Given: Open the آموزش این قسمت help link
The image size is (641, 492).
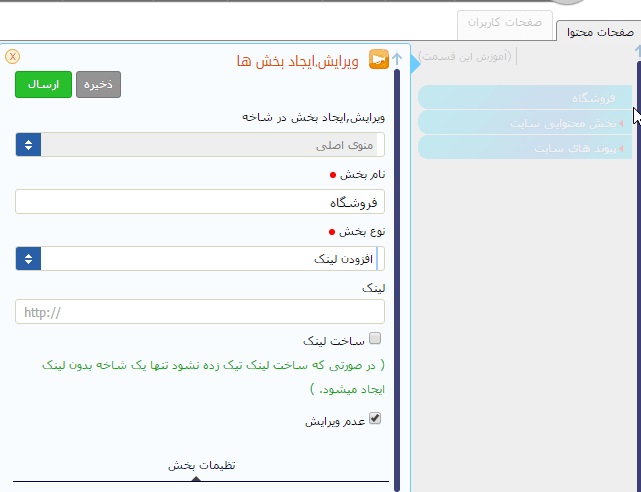Looking at the screenshot, I should coord(466,56).
